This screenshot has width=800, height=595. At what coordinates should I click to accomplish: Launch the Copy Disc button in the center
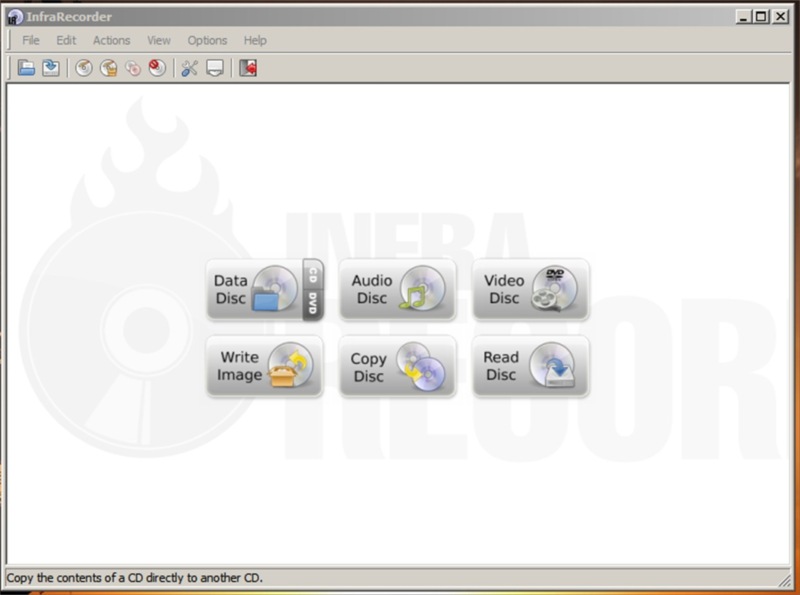tap(397, 366)
